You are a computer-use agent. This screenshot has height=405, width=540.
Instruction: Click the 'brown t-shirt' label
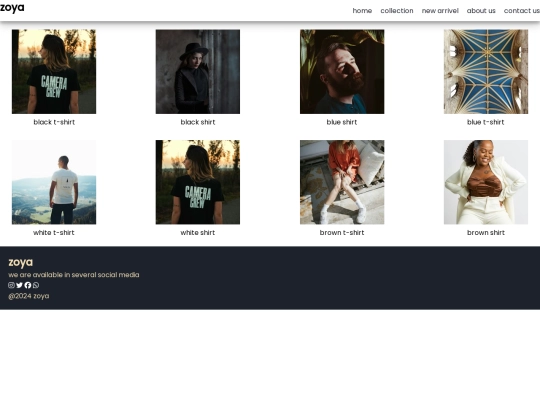[342, 232]
